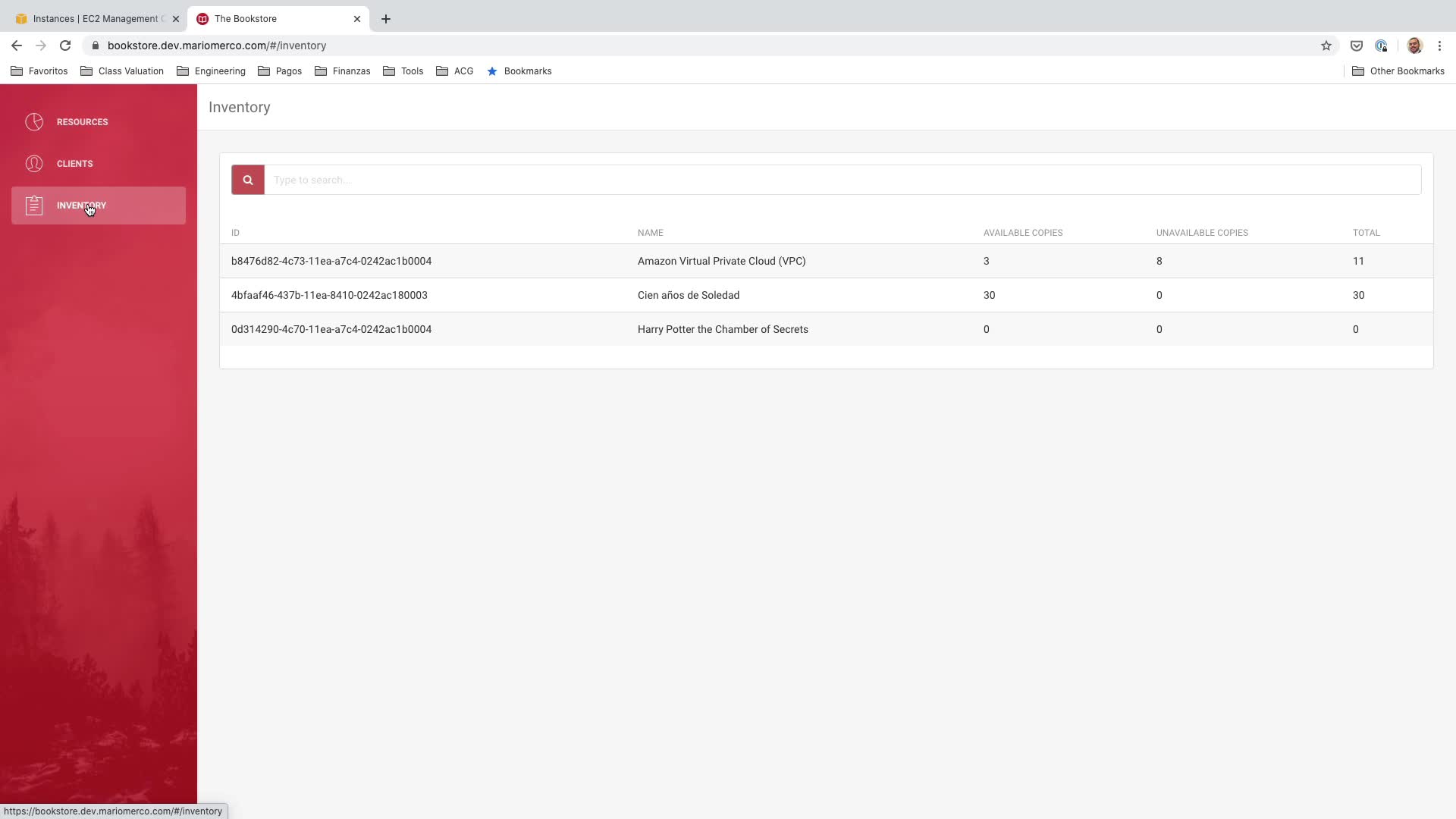Bookmark this page with the star icon
The image size is (1456, 819).
click(1326, 45)
